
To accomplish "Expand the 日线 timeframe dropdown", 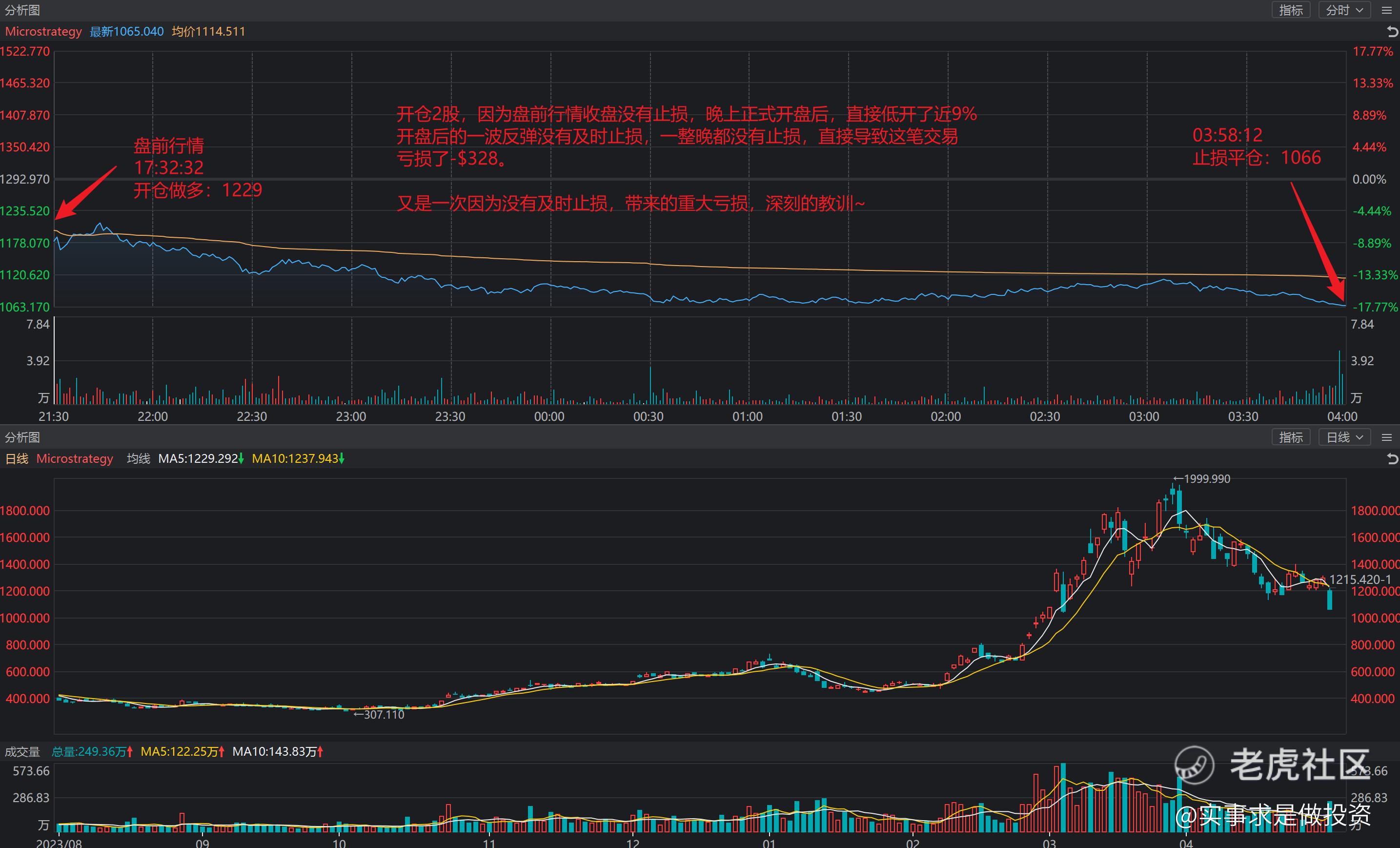I will 1344,437.
